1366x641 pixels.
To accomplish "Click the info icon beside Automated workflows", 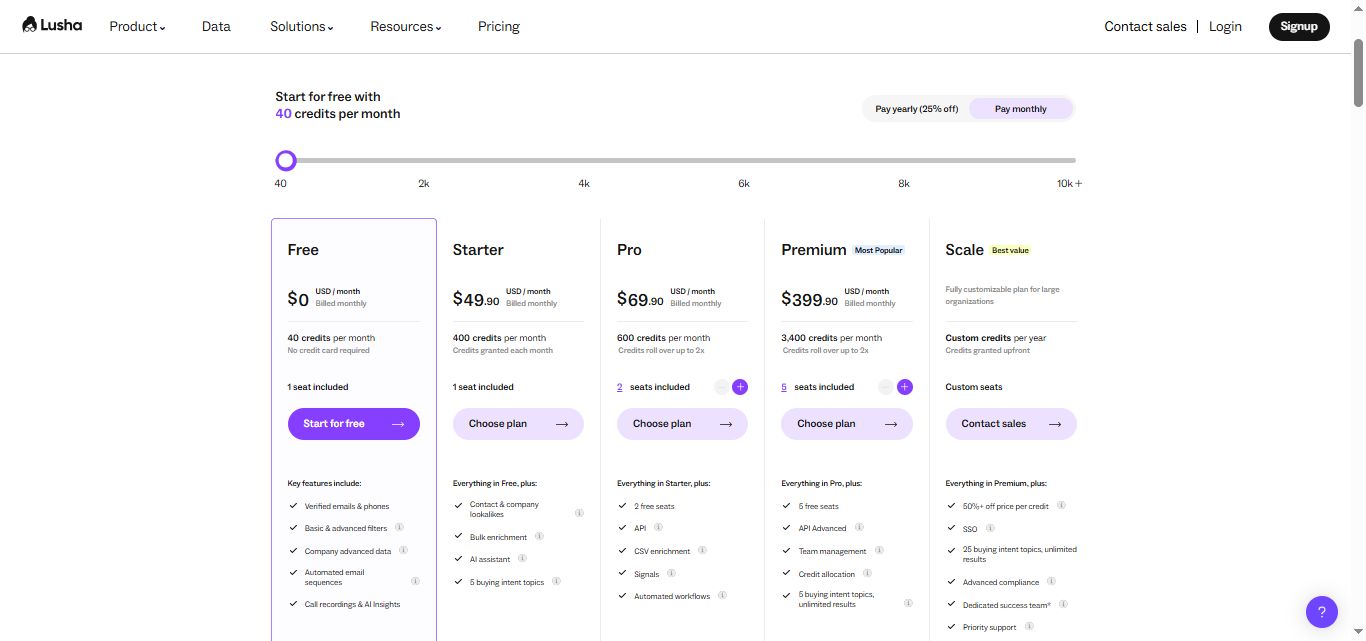I will coord(721,596).
